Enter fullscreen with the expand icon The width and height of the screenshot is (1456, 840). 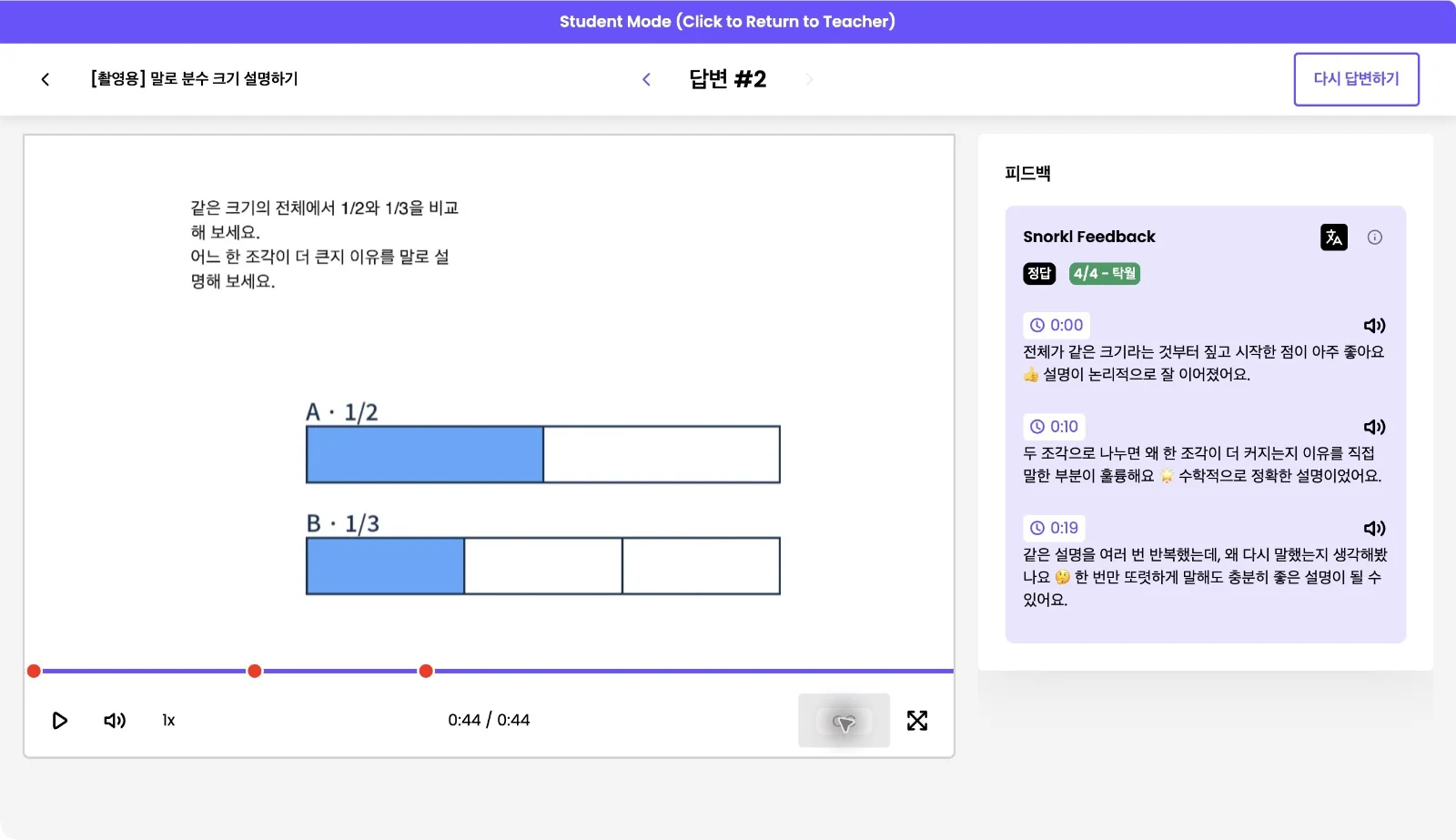tap(917, 721)
